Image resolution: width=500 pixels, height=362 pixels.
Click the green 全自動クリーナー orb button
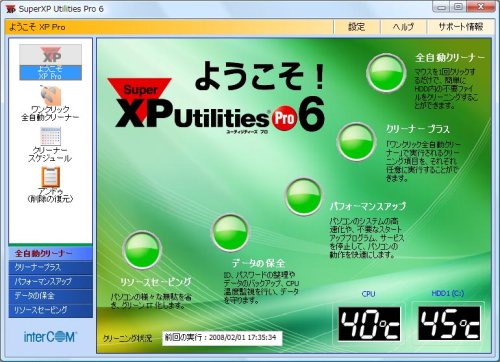click(x=386, y=73)
